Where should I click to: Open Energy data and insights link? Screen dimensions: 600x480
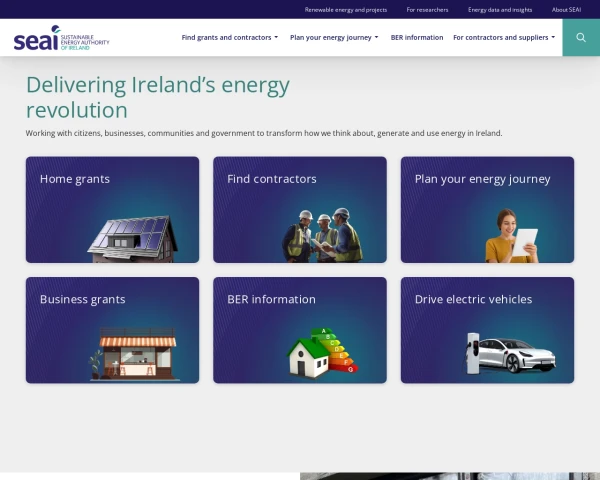500,10
